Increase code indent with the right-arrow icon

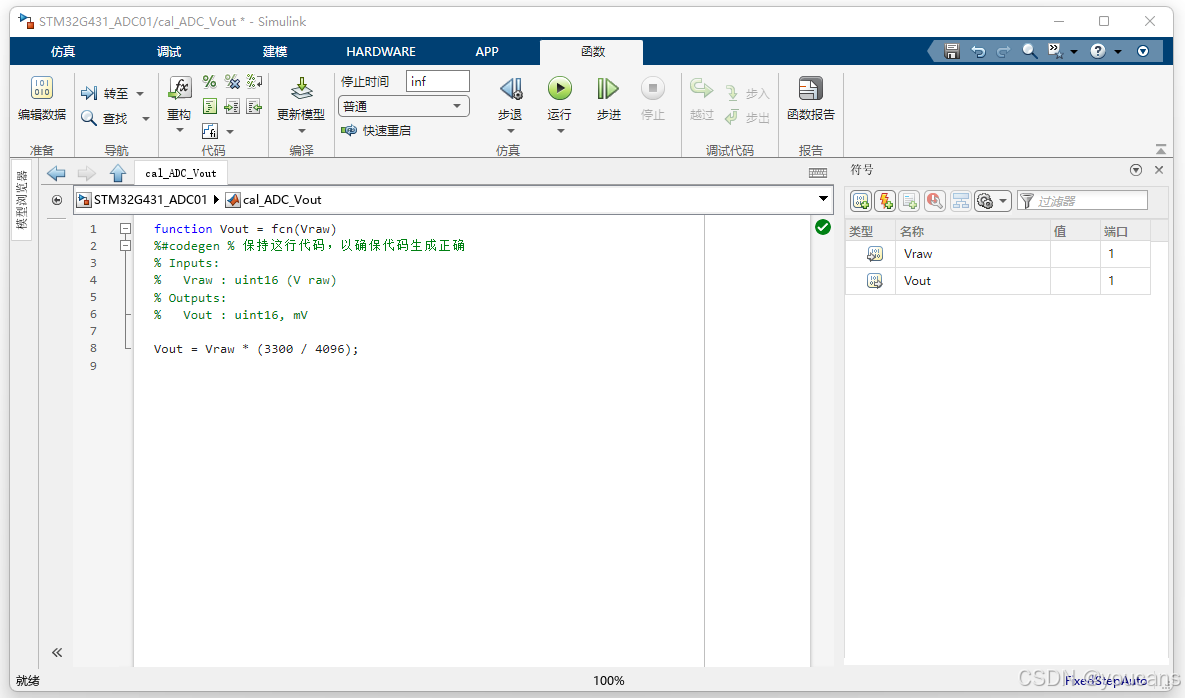(x=232, y=107)
